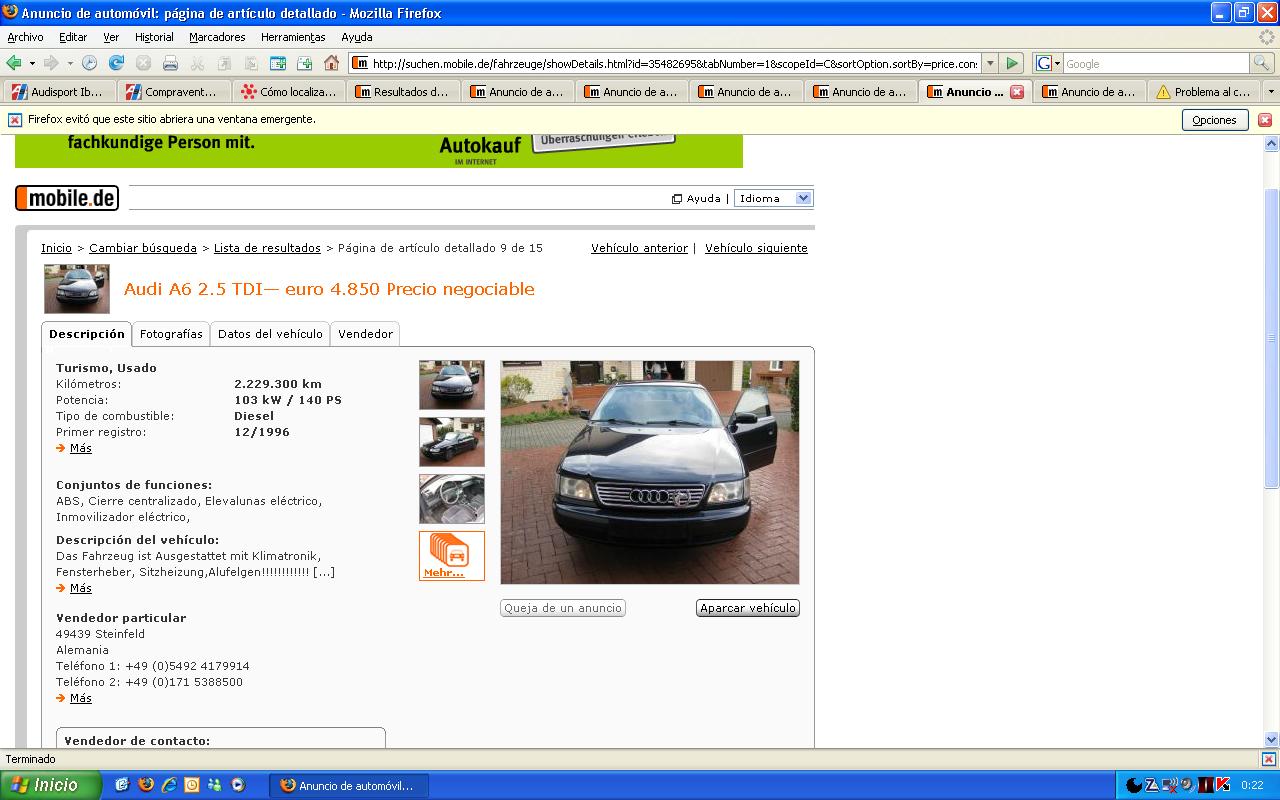1280x800 pixels.
Task: Click in the Google search field
Action: tap(1156, 63)
